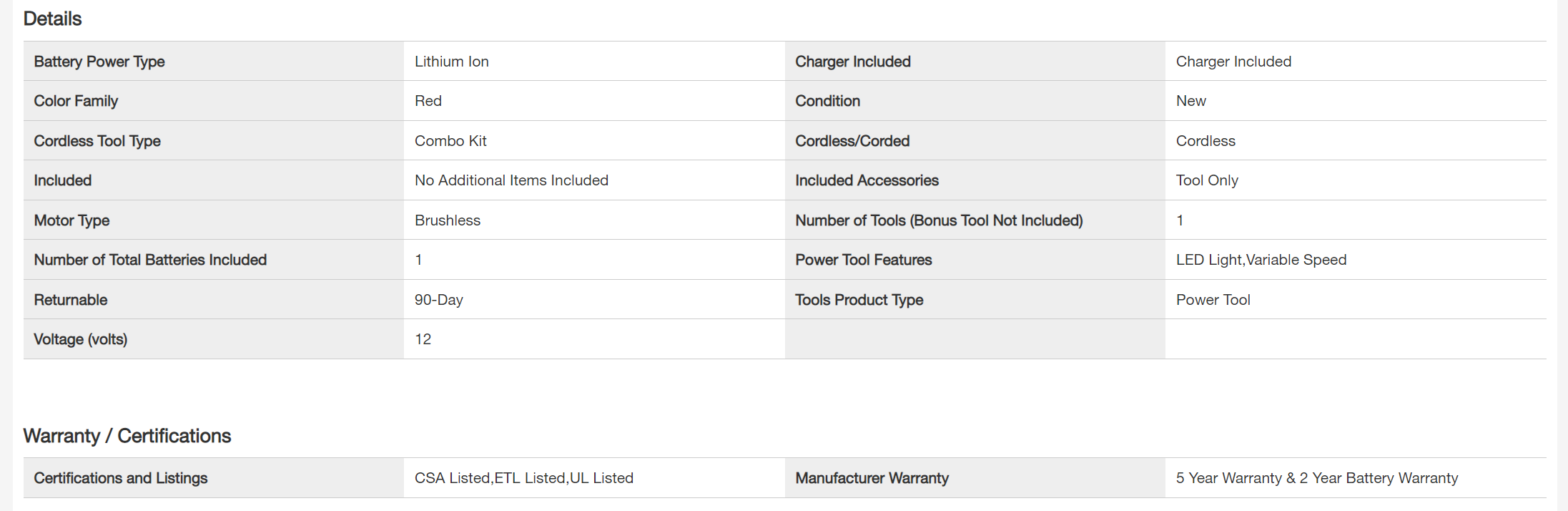
Task: Click the Combo Kit value
Action: (x=450, y=141)
